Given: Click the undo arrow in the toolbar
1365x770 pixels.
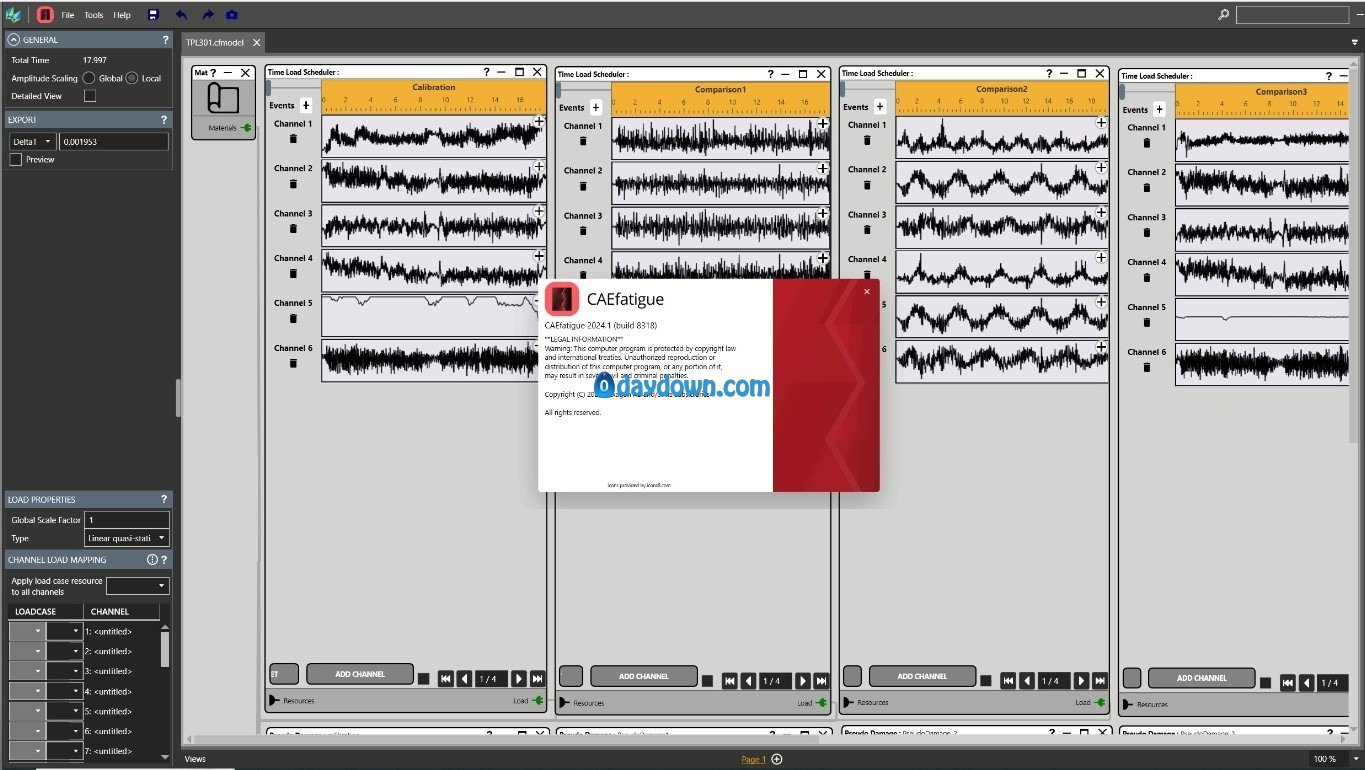Looking at the screenshot, I should [181, 15].
